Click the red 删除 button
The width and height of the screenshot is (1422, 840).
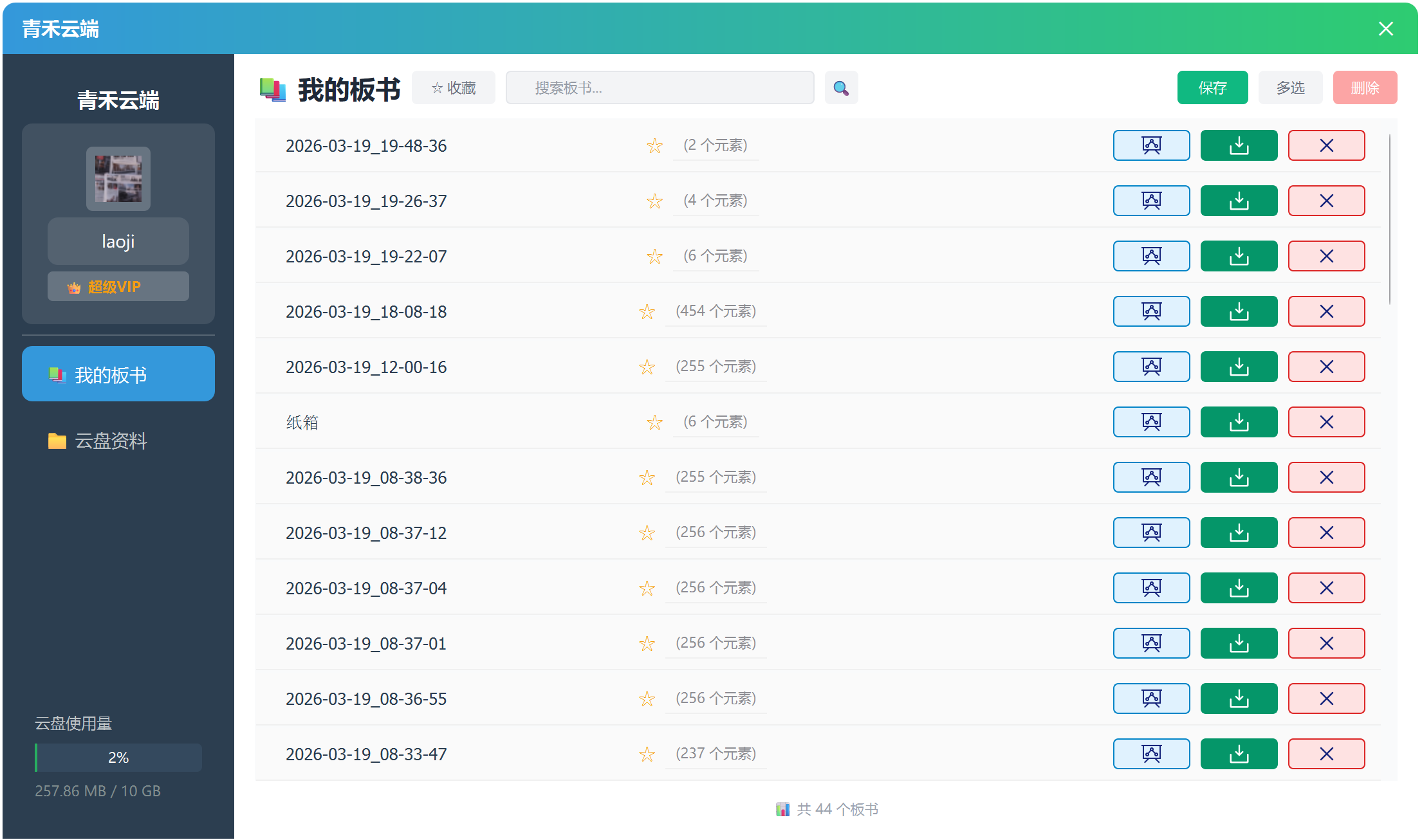pos(1365,87)
